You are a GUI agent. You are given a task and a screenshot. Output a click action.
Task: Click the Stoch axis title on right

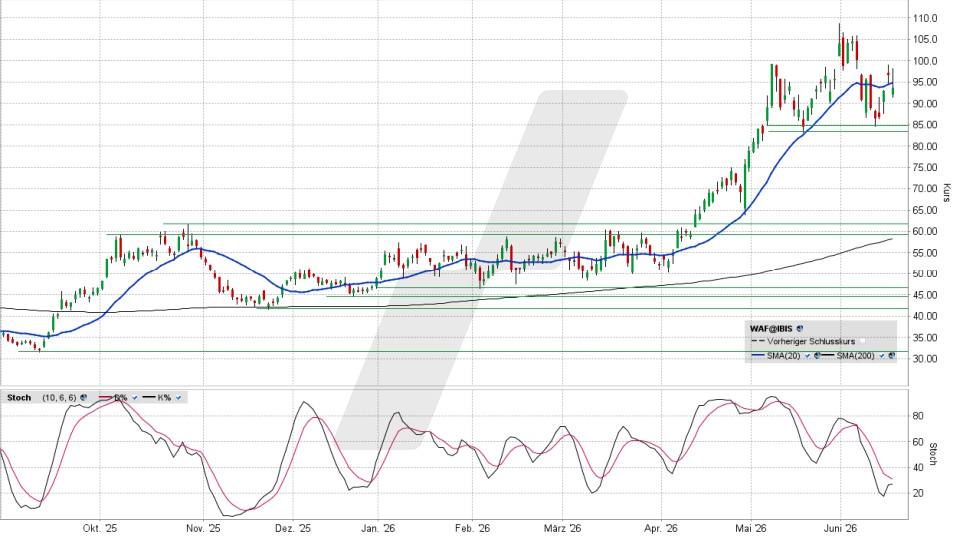933,454
